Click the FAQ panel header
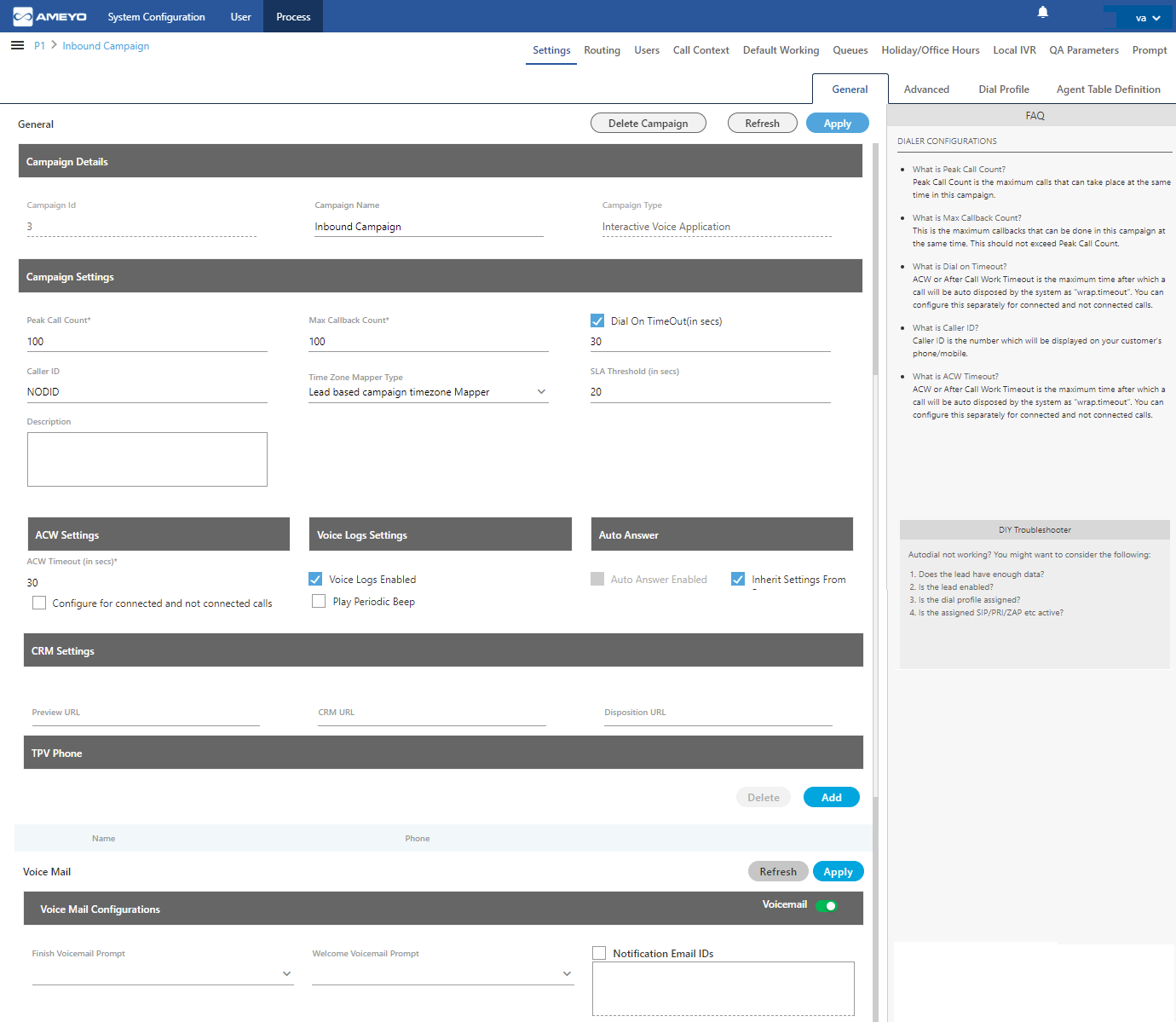The image size is (1176, 1022). [1035, 115]
